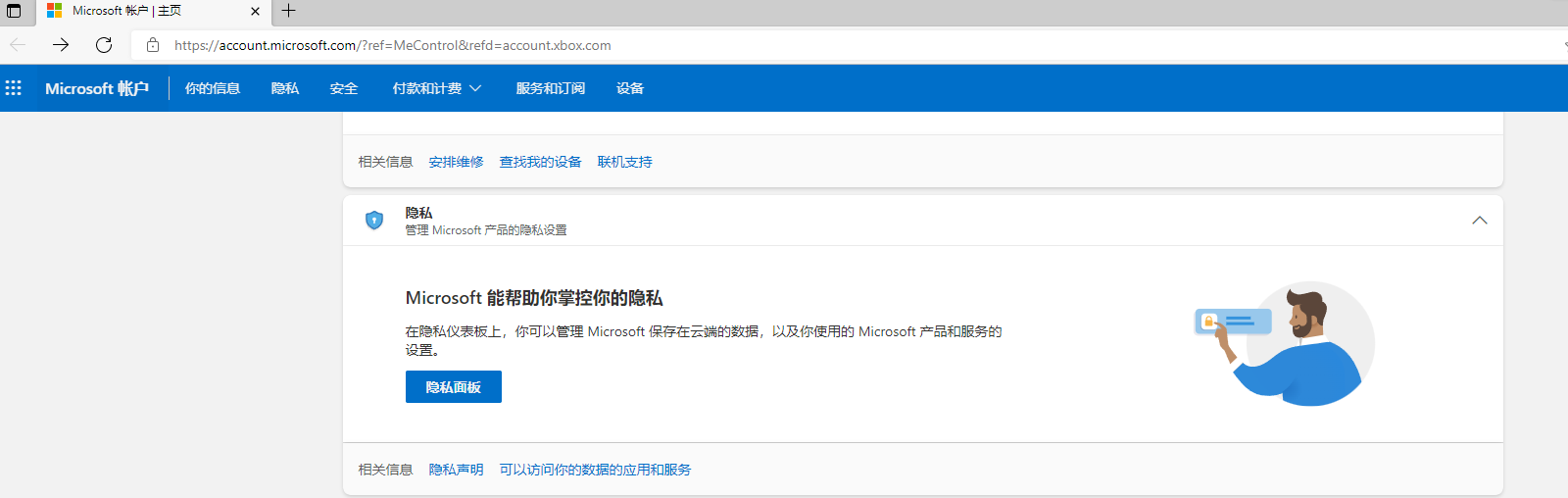The image size is (1568, 498).
Task: Click the Microsoft logo favicon on tab
Action: (55, 11)
